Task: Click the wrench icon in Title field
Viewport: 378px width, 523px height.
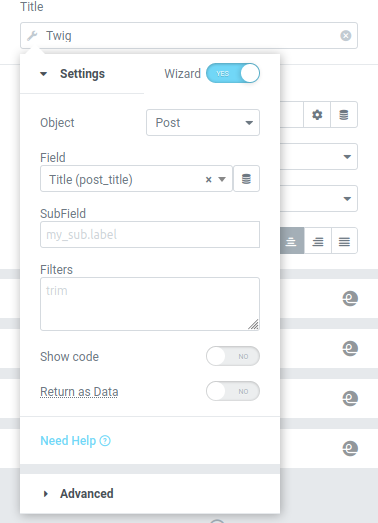Action: (32, 35)
